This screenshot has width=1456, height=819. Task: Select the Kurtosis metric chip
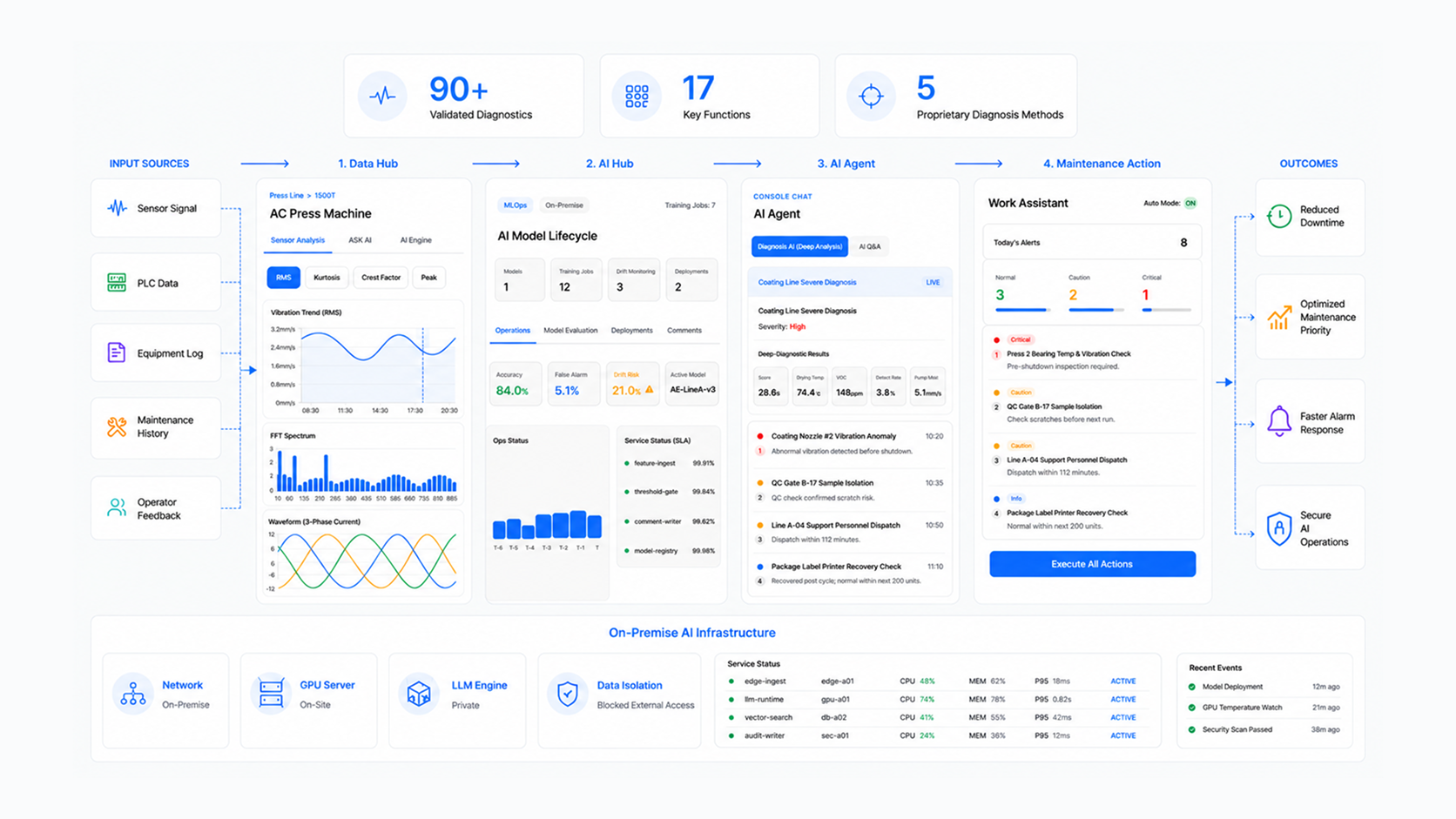pyautogui.click(x=327, y=278)
